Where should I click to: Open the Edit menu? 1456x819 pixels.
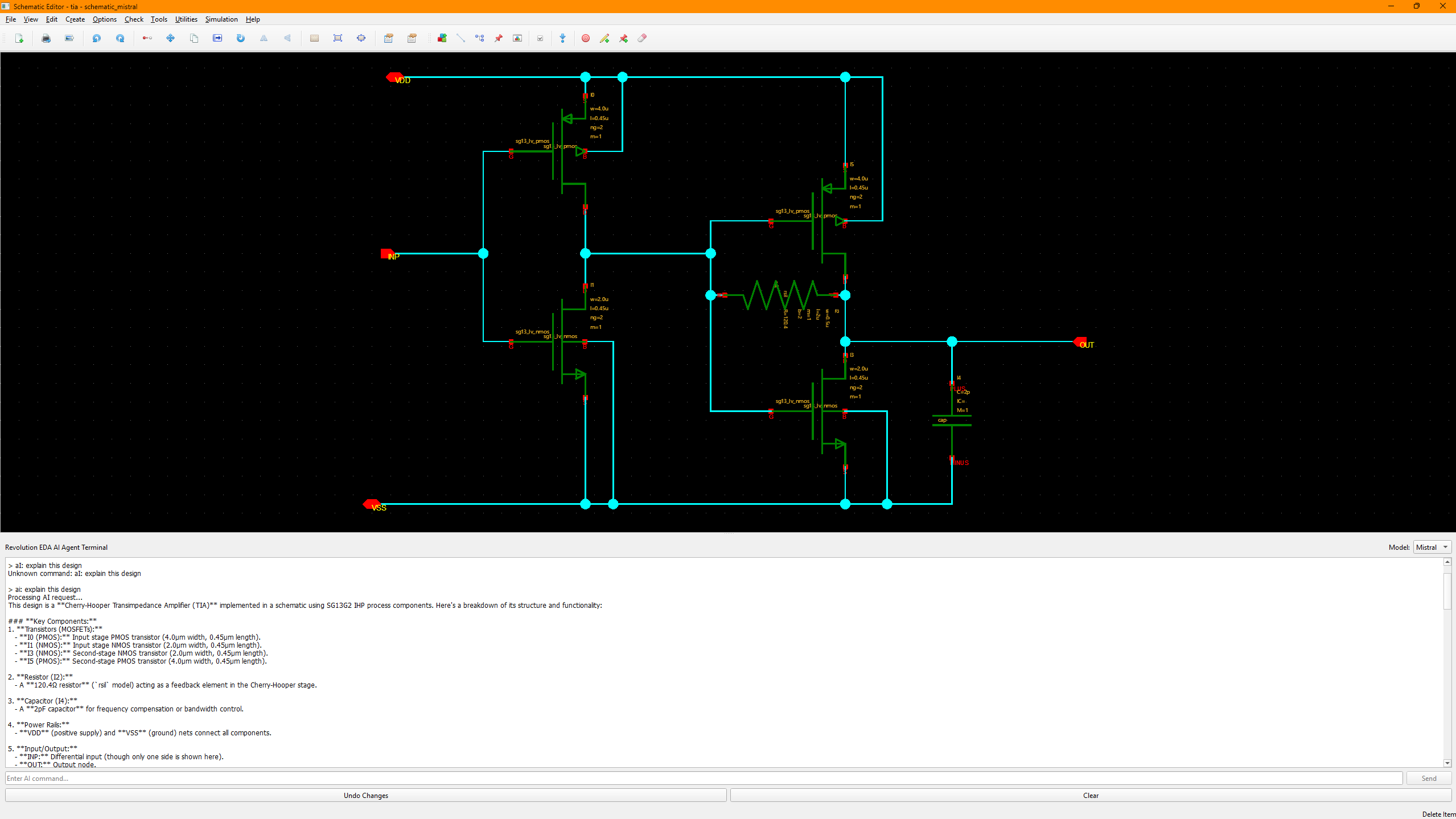[52, 19]
